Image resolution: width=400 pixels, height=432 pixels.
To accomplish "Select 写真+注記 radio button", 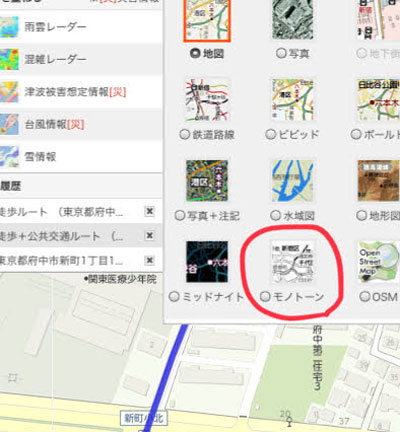I will click(x=180, y=216).
